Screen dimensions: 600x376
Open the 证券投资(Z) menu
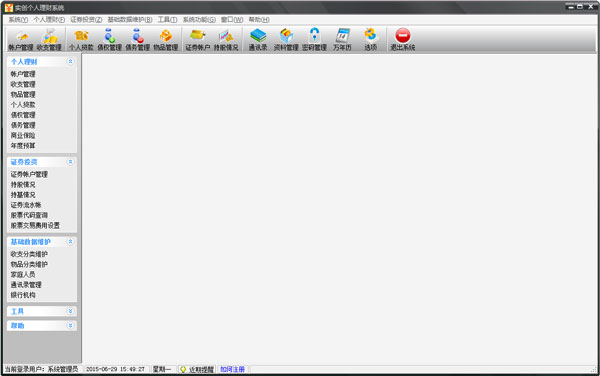86,20
